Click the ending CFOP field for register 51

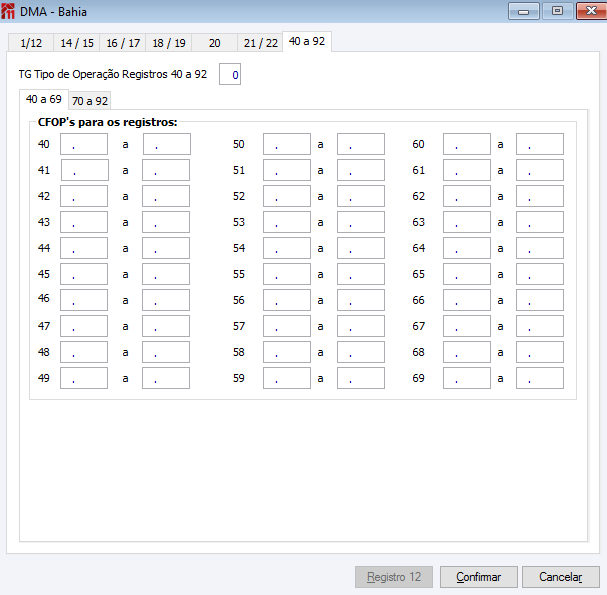[361, 170]
